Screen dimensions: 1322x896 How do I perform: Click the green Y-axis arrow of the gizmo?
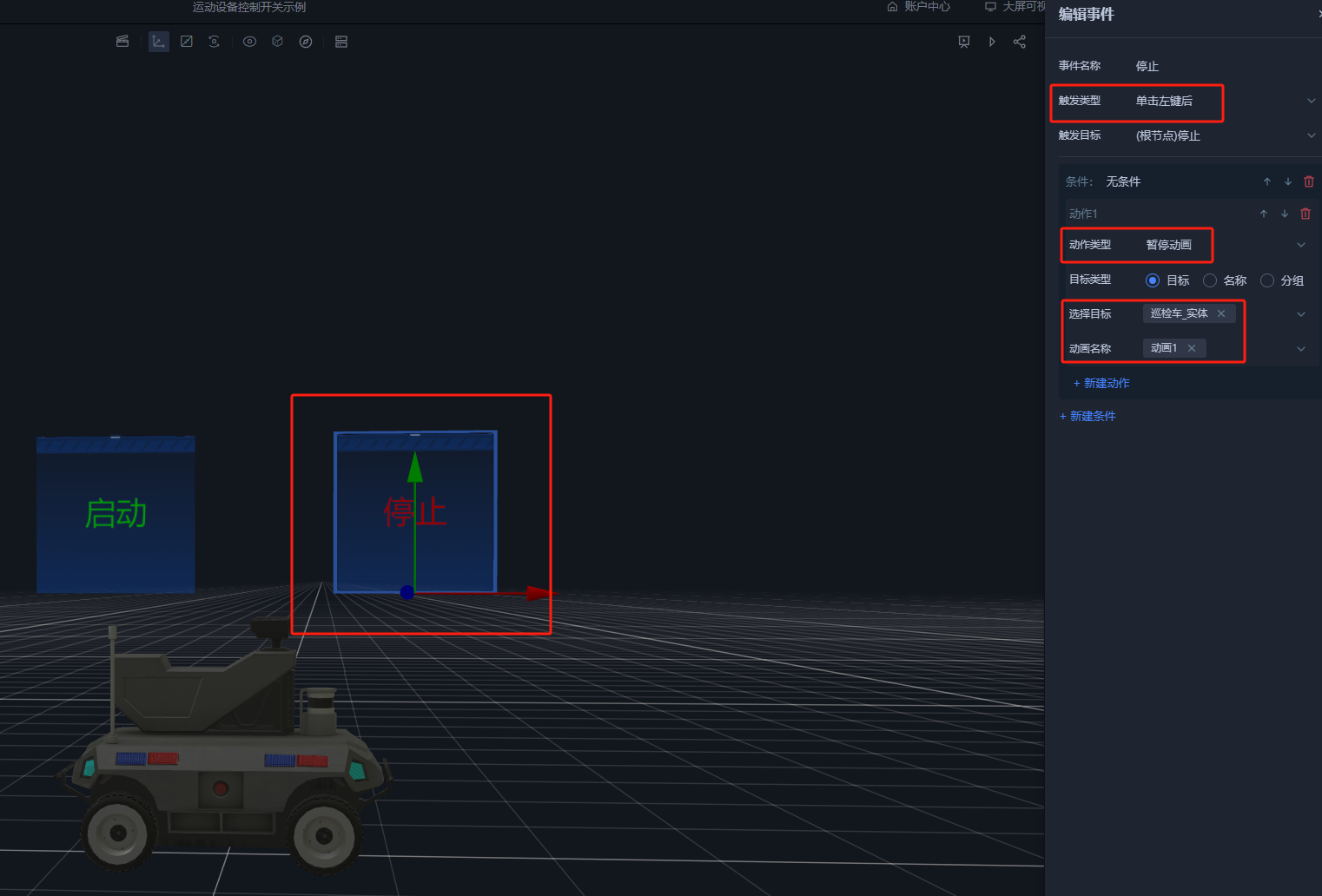tap(415, 467)
